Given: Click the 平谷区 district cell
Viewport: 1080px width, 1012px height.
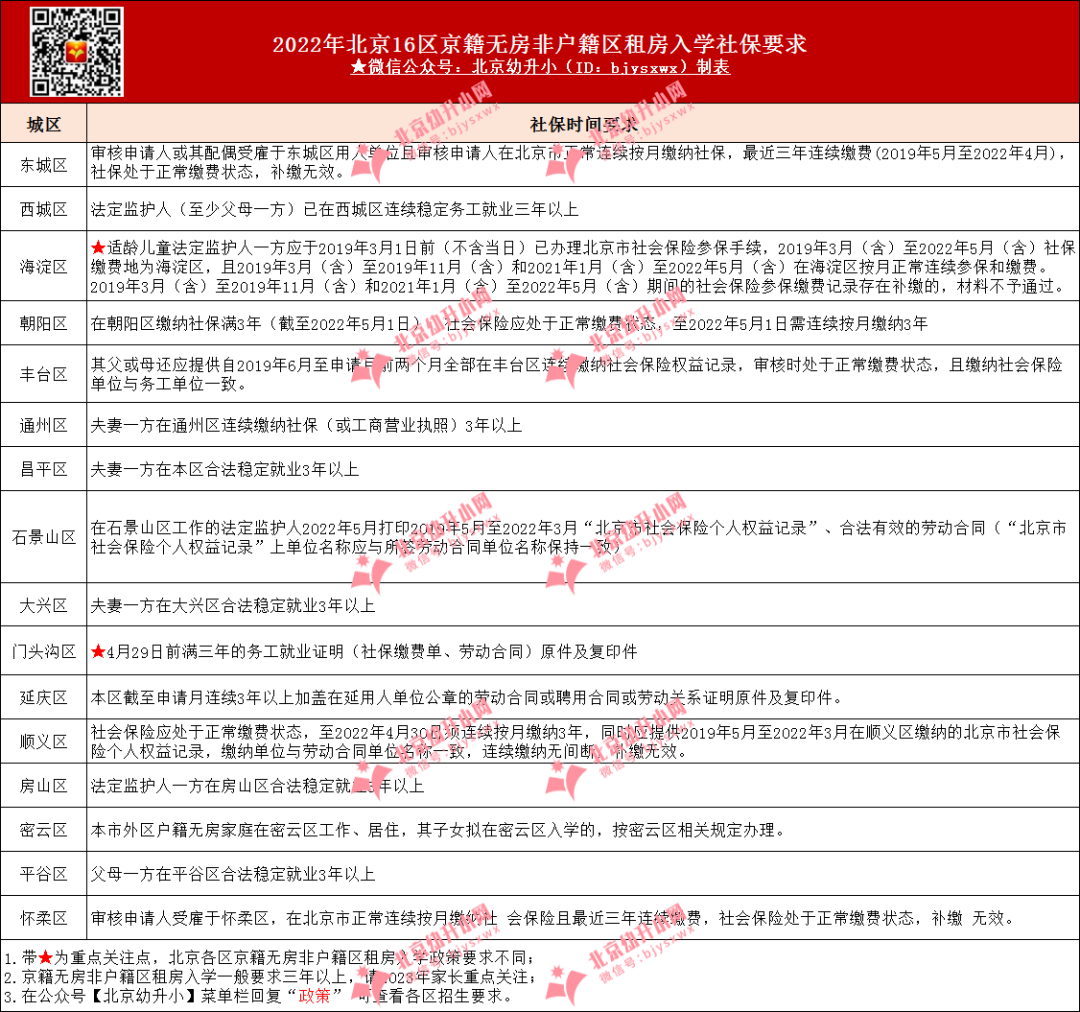Looking at the screenshot, I should (44, 874).
